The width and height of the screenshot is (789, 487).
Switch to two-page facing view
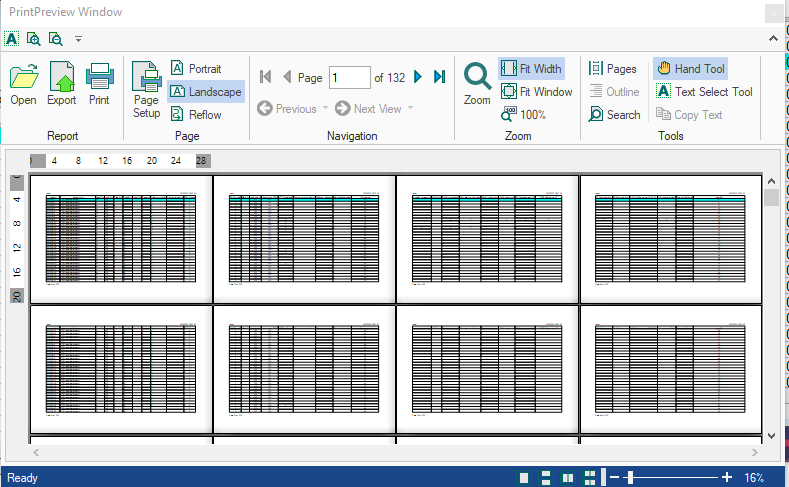coord(568,477)
